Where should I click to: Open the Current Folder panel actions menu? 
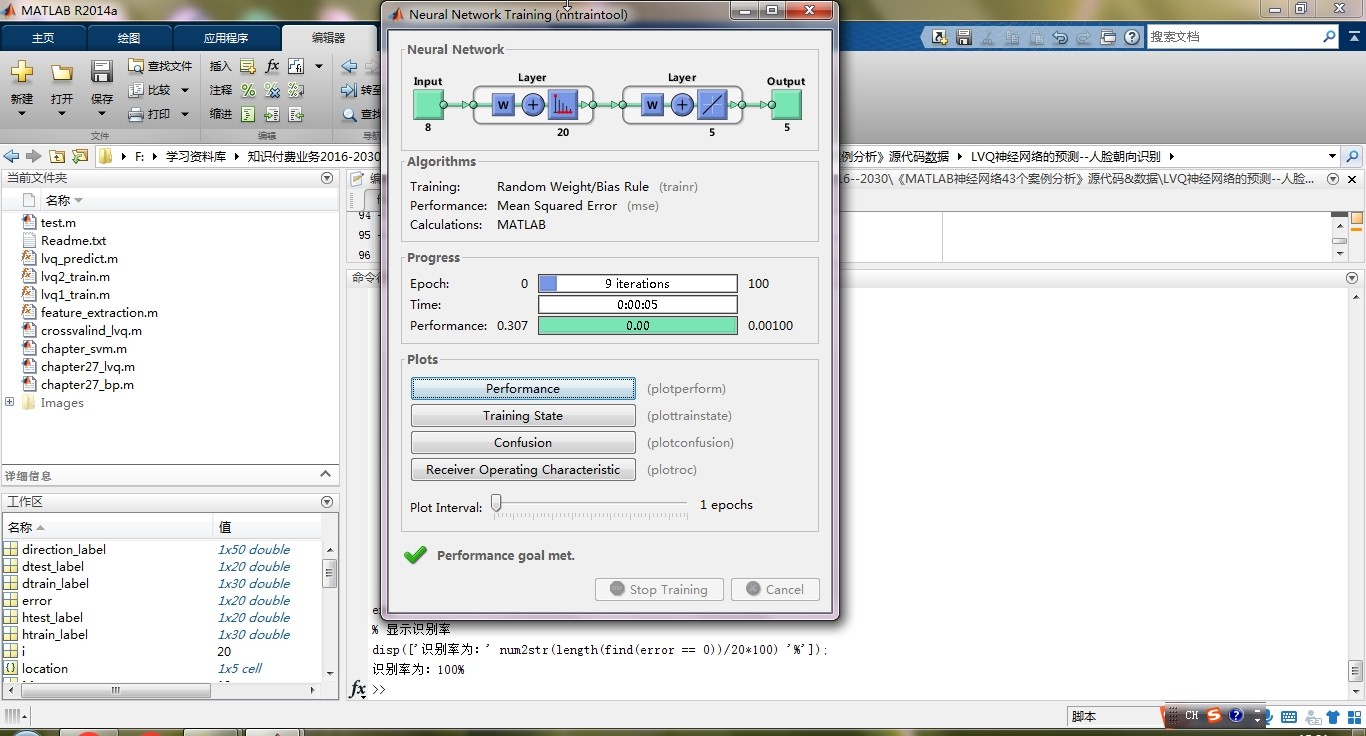click(327, 178)
